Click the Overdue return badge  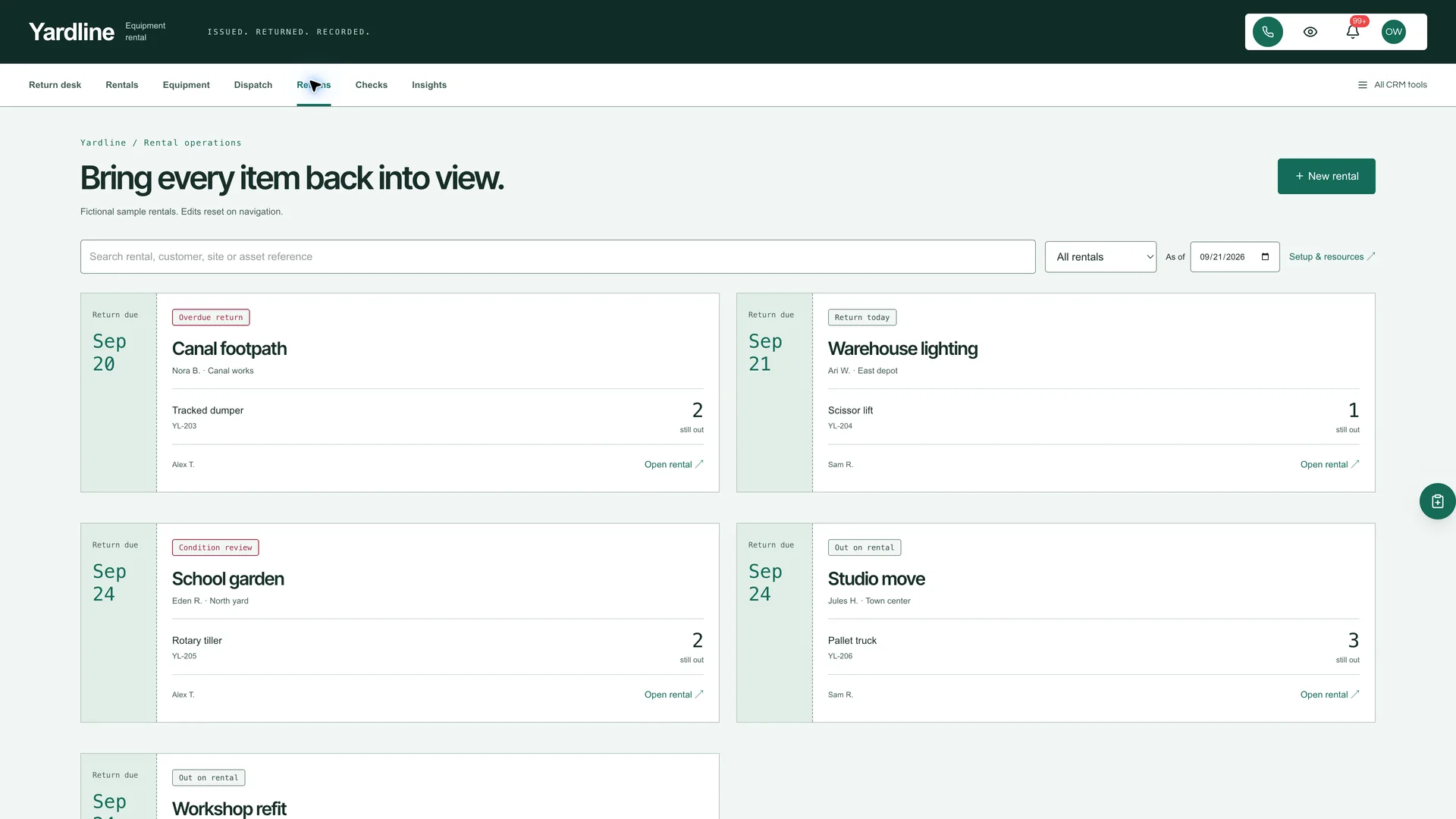[211, 318]
